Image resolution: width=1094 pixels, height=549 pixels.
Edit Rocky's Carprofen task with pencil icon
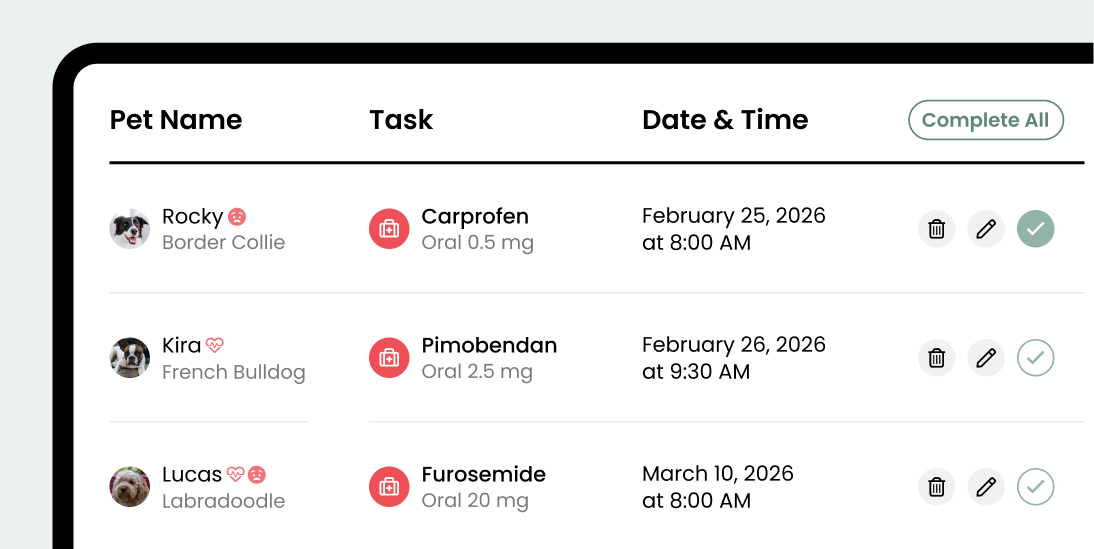tap(986, 229)
